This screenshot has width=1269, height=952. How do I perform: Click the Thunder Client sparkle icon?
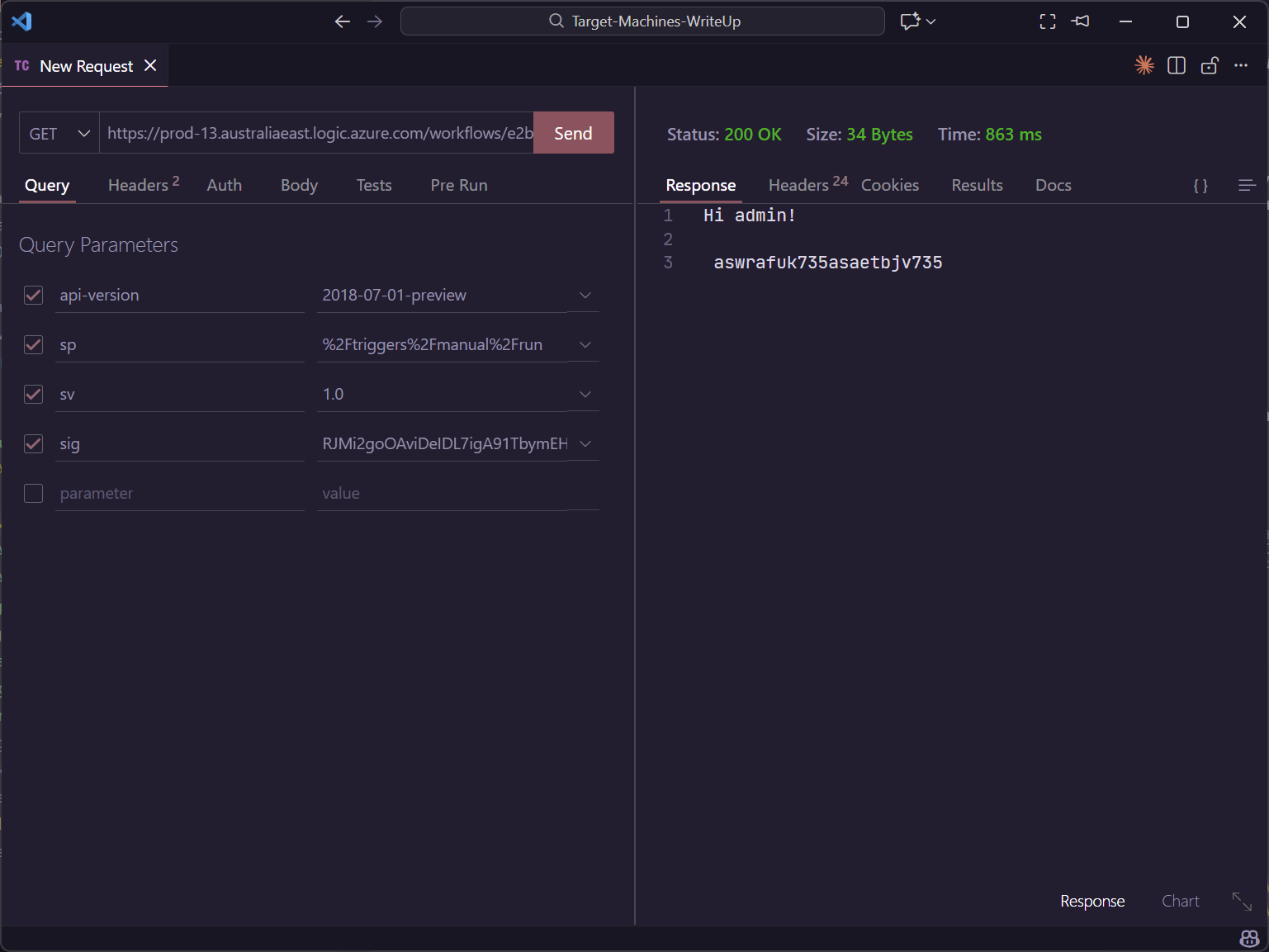[x=1144, y=66]
